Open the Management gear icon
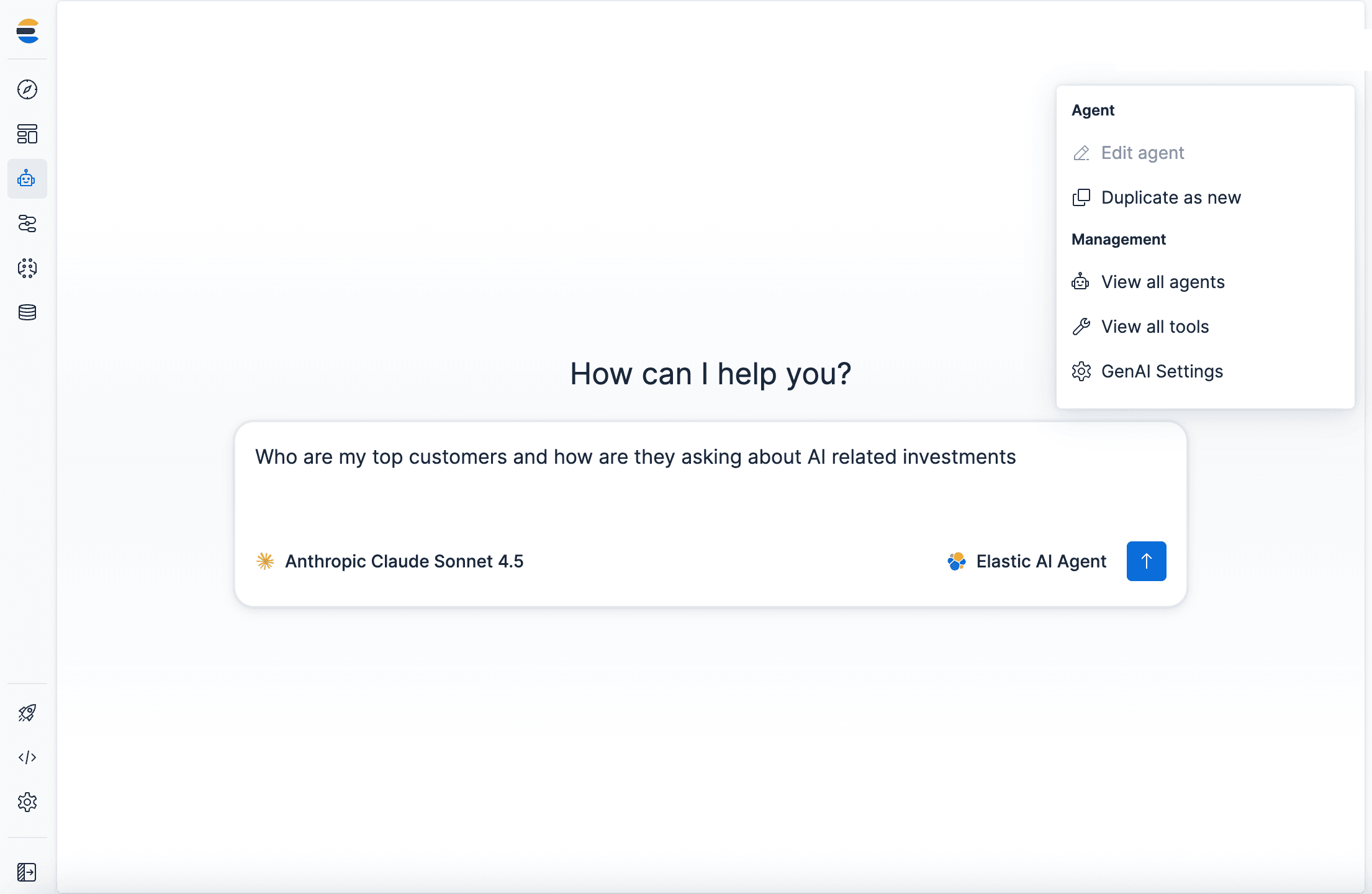Screen dimensions: 1372x894 pyautogui.click(x=27, y=802)
